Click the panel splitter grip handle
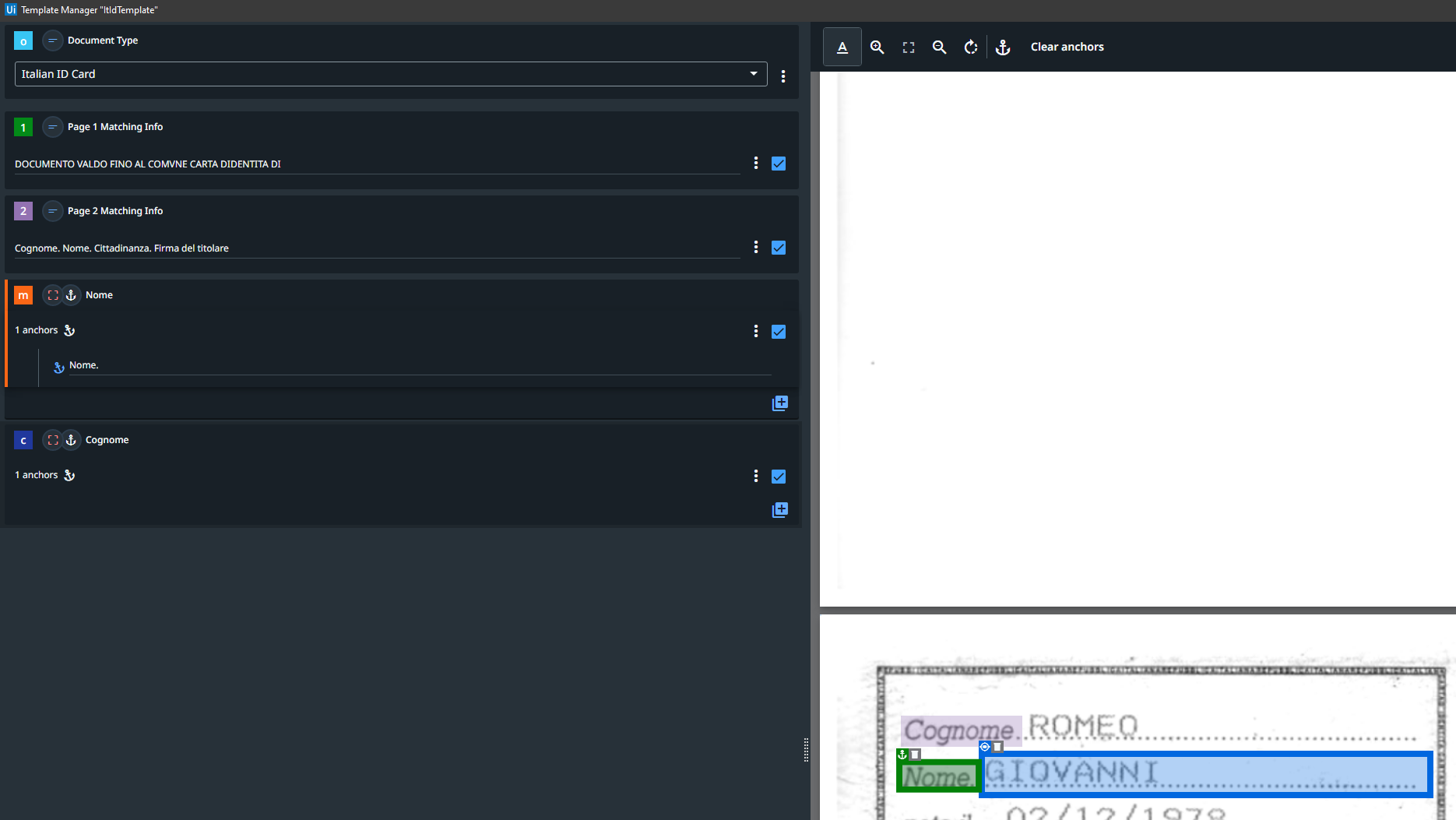This screenshot has width=1456, height=820. [x=806, y=750]
